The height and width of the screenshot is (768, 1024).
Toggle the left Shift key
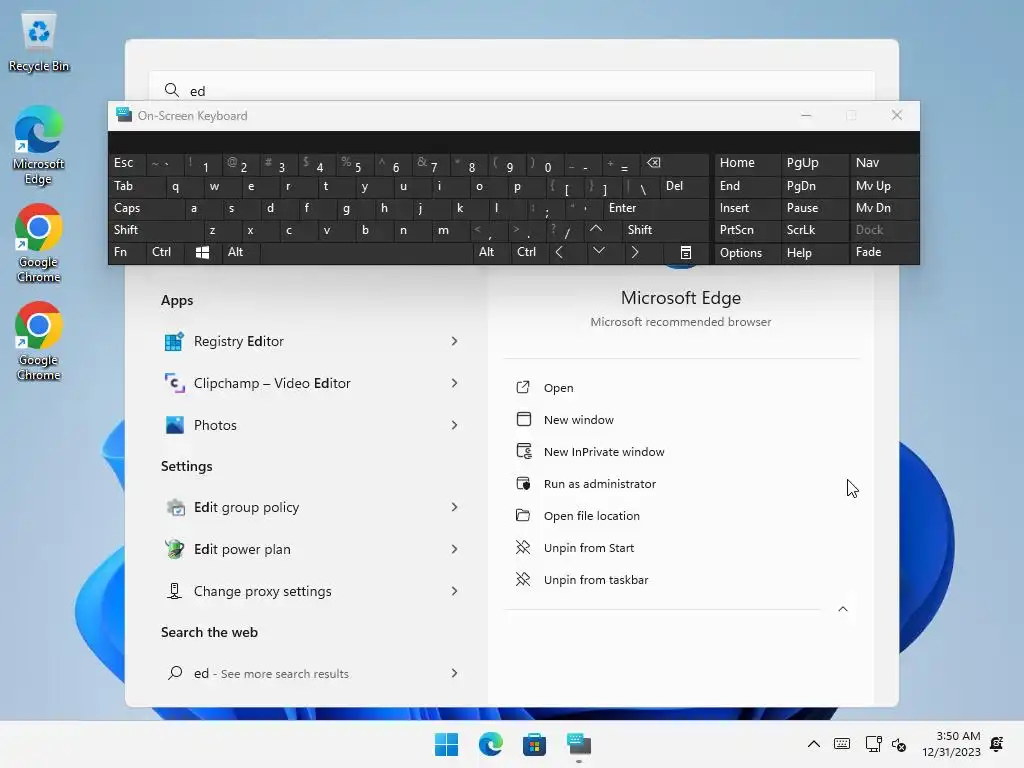point(155,230)
